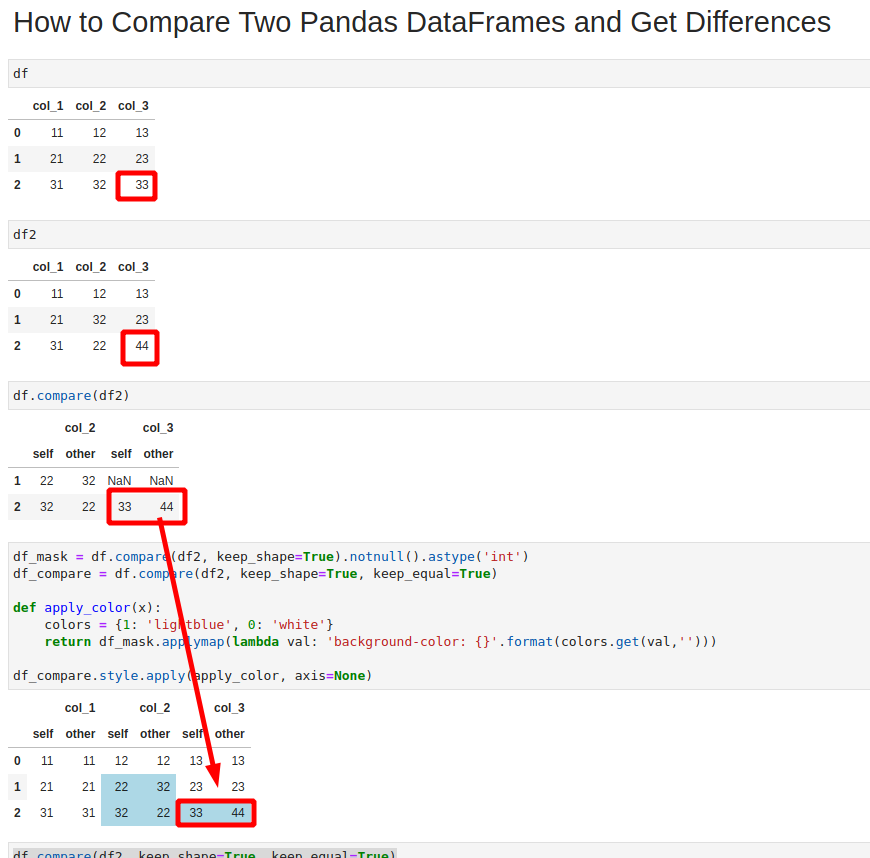This screenshot has height=858, width=870.
Task: Click the col_3 column header of df table
Action: point(133,105)
